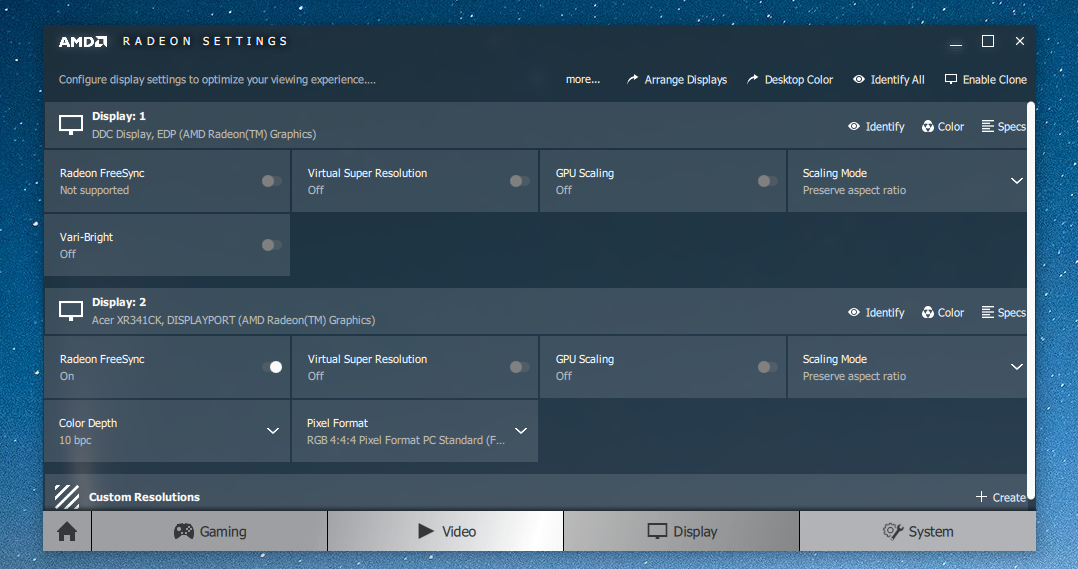Click Enable Clone
This screenshot has width=1078, height=569.
click(986, 80)
